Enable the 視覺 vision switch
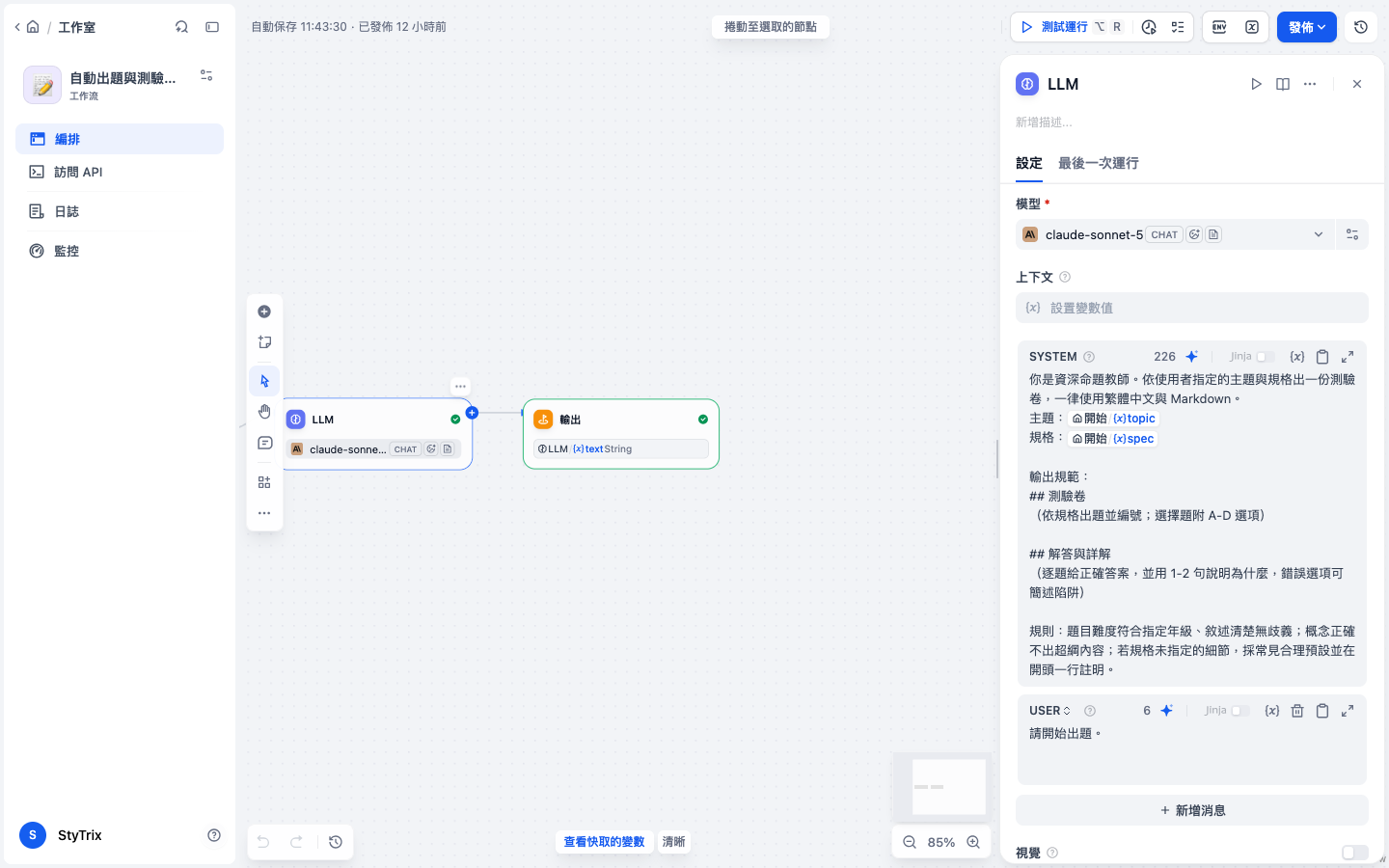 pos(1355,853)
